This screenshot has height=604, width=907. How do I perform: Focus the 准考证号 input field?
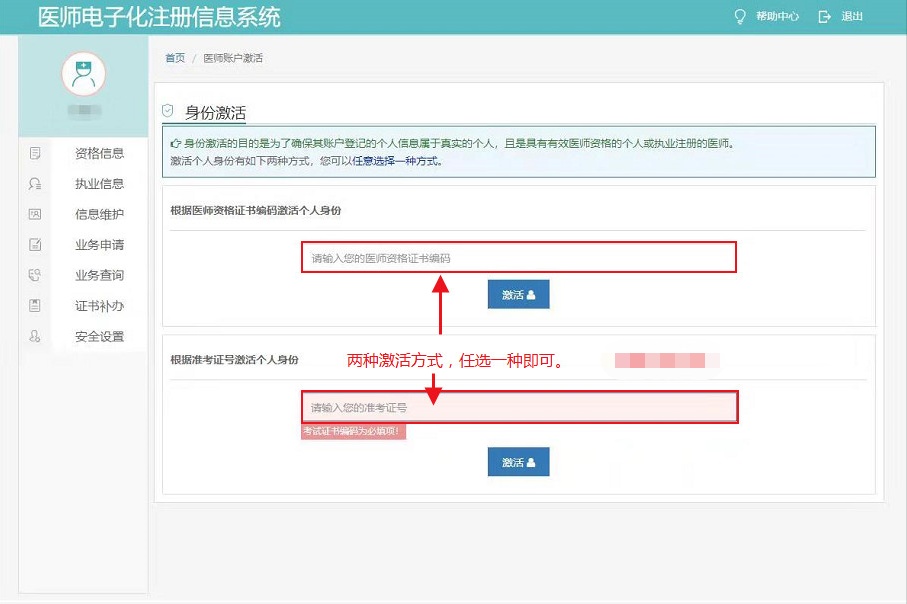(517, 407)
